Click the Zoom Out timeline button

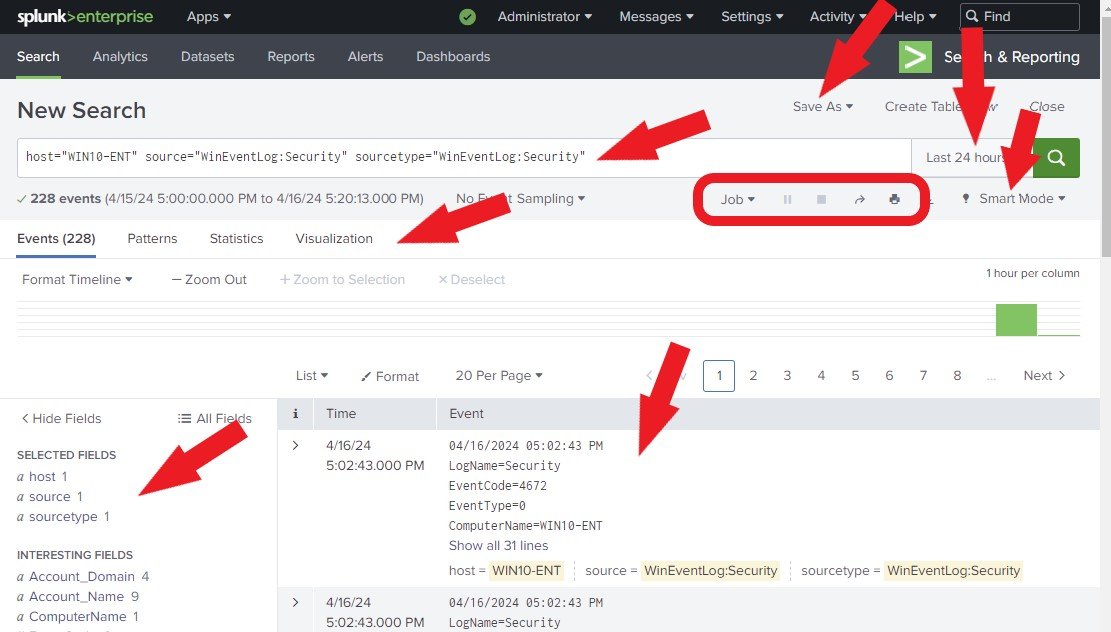click(x=209, y=280)
